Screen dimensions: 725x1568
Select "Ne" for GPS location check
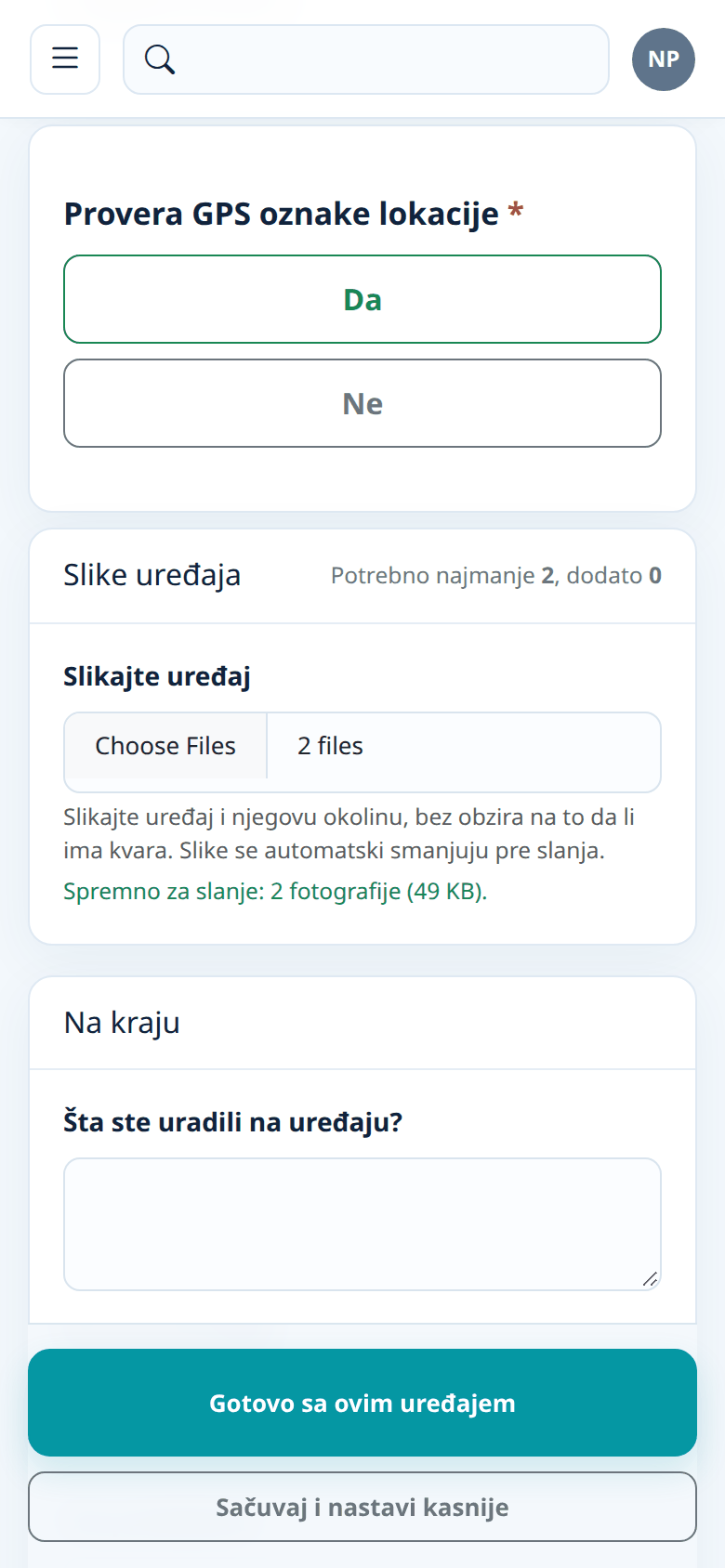point(362,403)
